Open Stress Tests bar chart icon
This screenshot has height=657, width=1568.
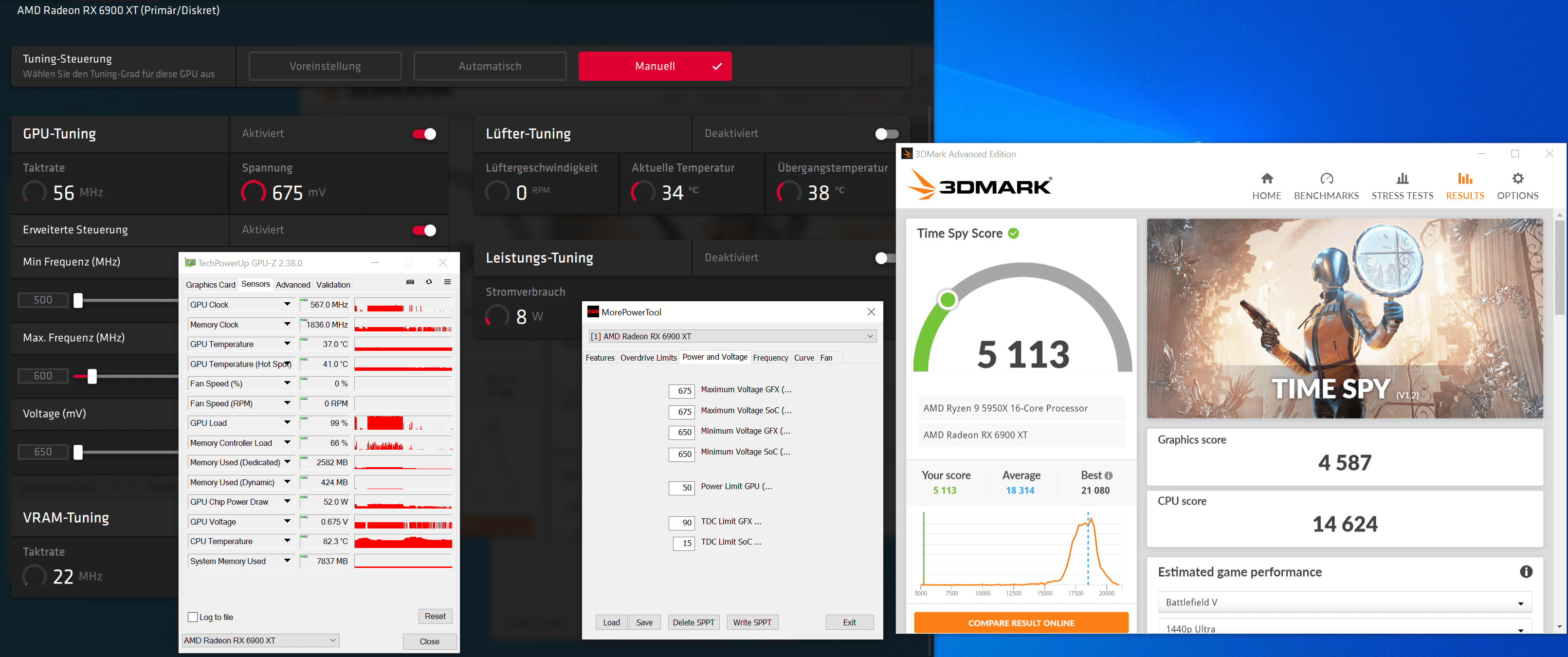click(1402, 179)
